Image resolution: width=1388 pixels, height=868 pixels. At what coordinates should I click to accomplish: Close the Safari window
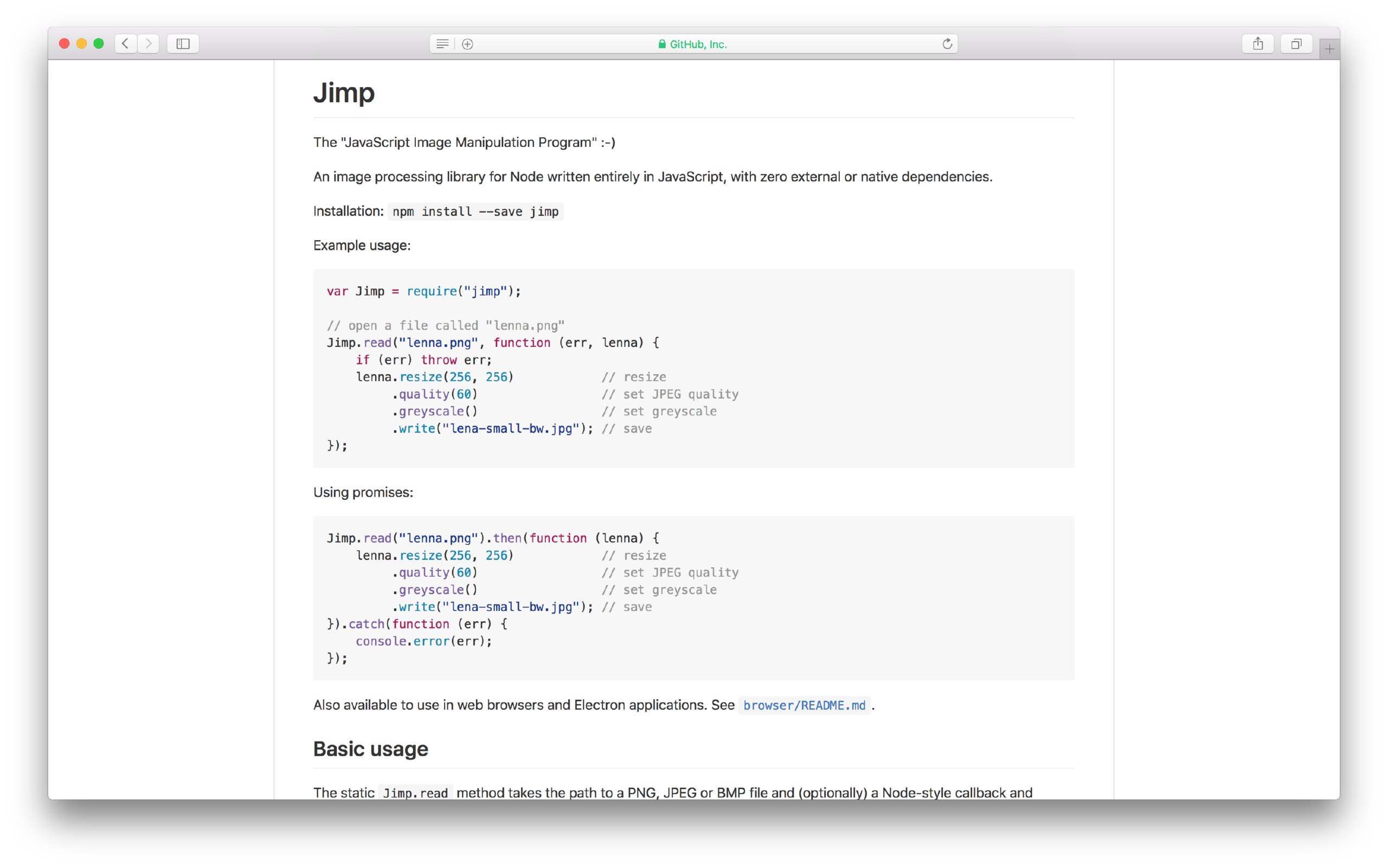[65, 43]
